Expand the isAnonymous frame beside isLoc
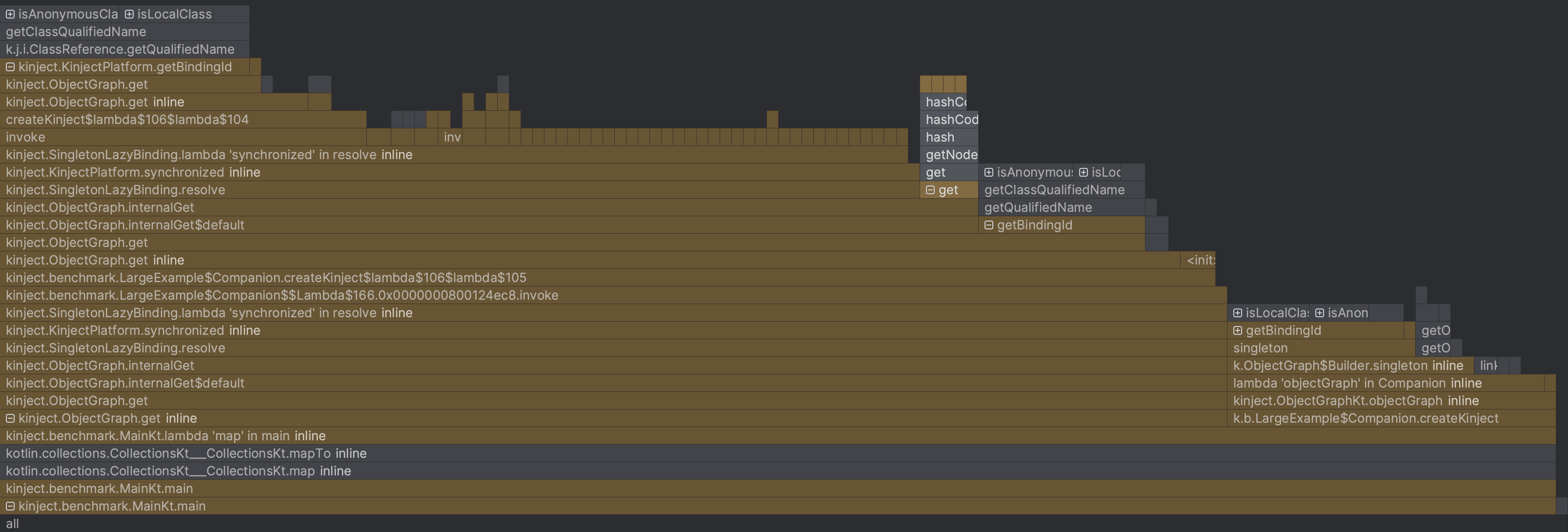Viewport: 1568px width, 532px height. tap(988, 172)
